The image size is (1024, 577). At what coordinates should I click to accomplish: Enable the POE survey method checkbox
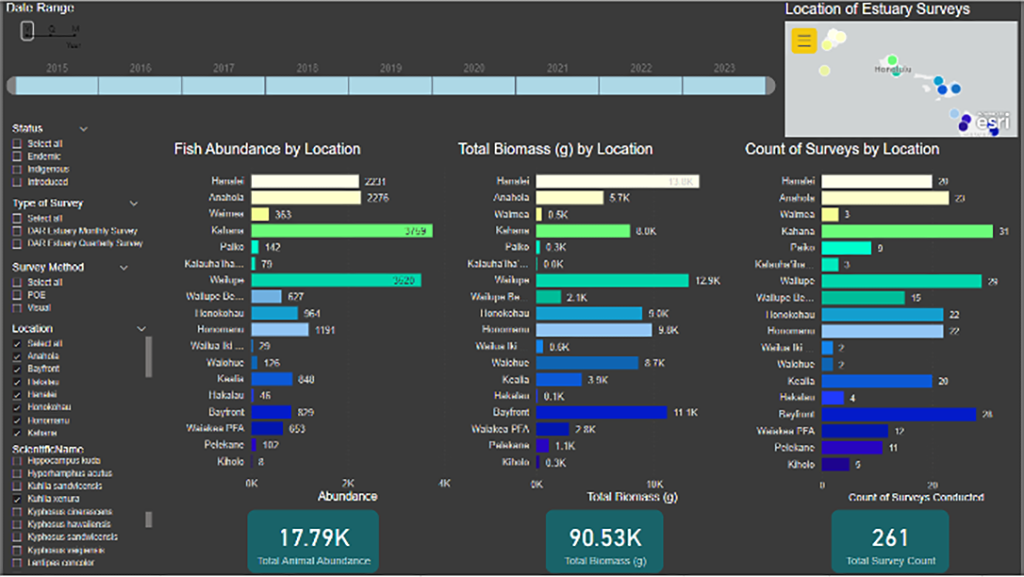[17, 295]
